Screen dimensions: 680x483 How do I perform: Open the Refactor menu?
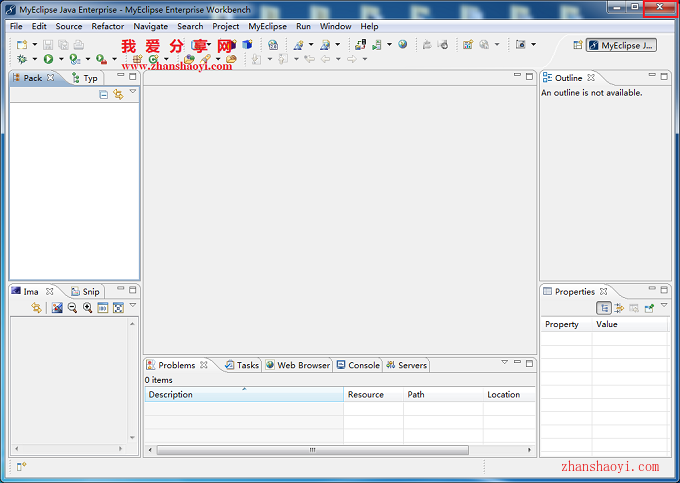click(108, 26)
